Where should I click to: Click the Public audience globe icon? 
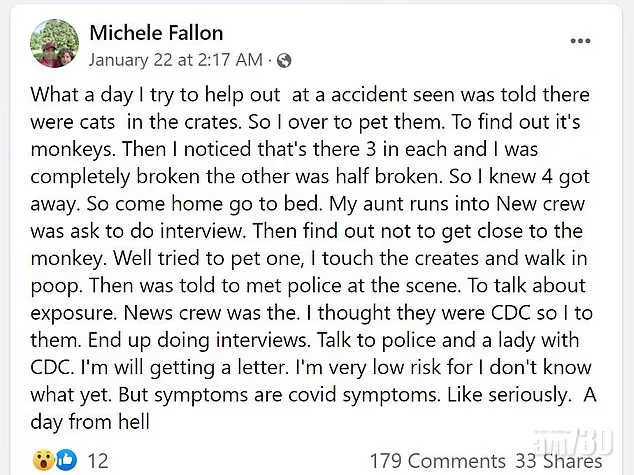pos(285,59)
